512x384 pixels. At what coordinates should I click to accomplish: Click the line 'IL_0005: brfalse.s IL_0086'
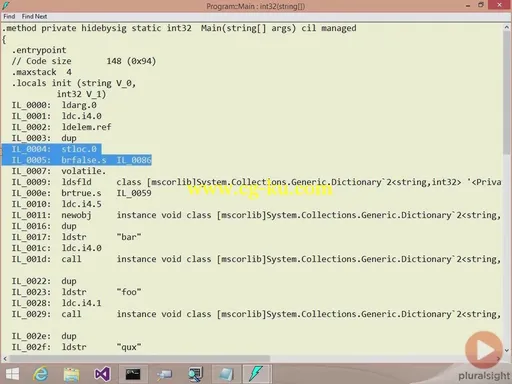click(x=81, y=160)
